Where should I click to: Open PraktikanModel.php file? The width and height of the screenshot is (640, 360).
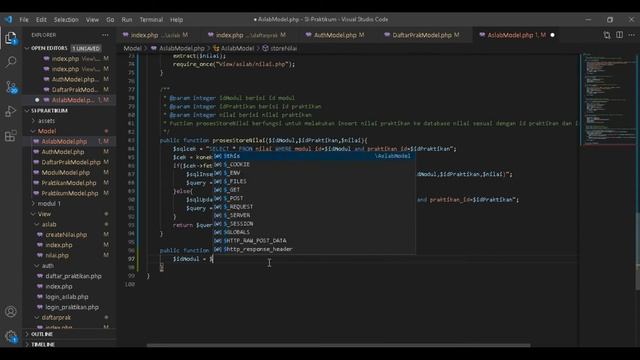[x=69, y=183]
